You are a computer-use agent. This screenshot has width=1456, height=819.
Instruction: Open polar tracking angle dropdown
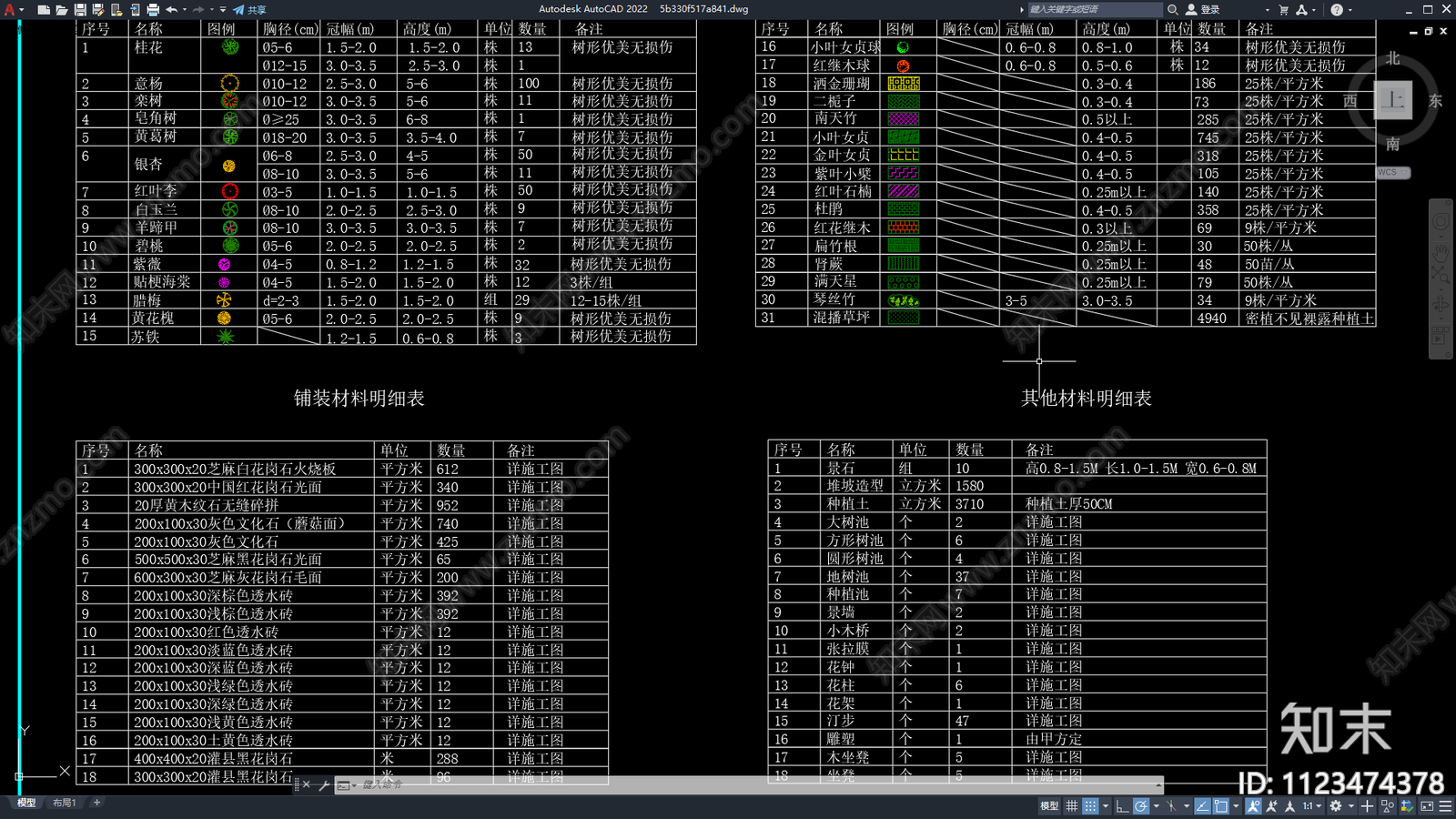(1157, 805)
